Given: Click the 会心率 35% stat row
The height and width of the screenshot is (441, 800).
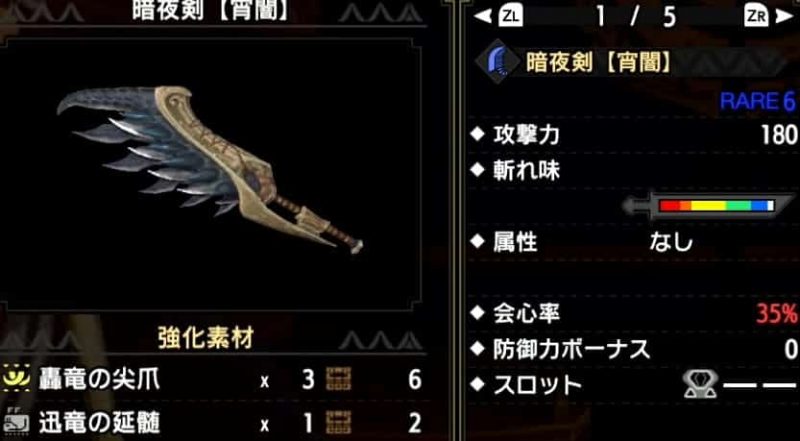Looking at the screenshot, I should 633,313.
